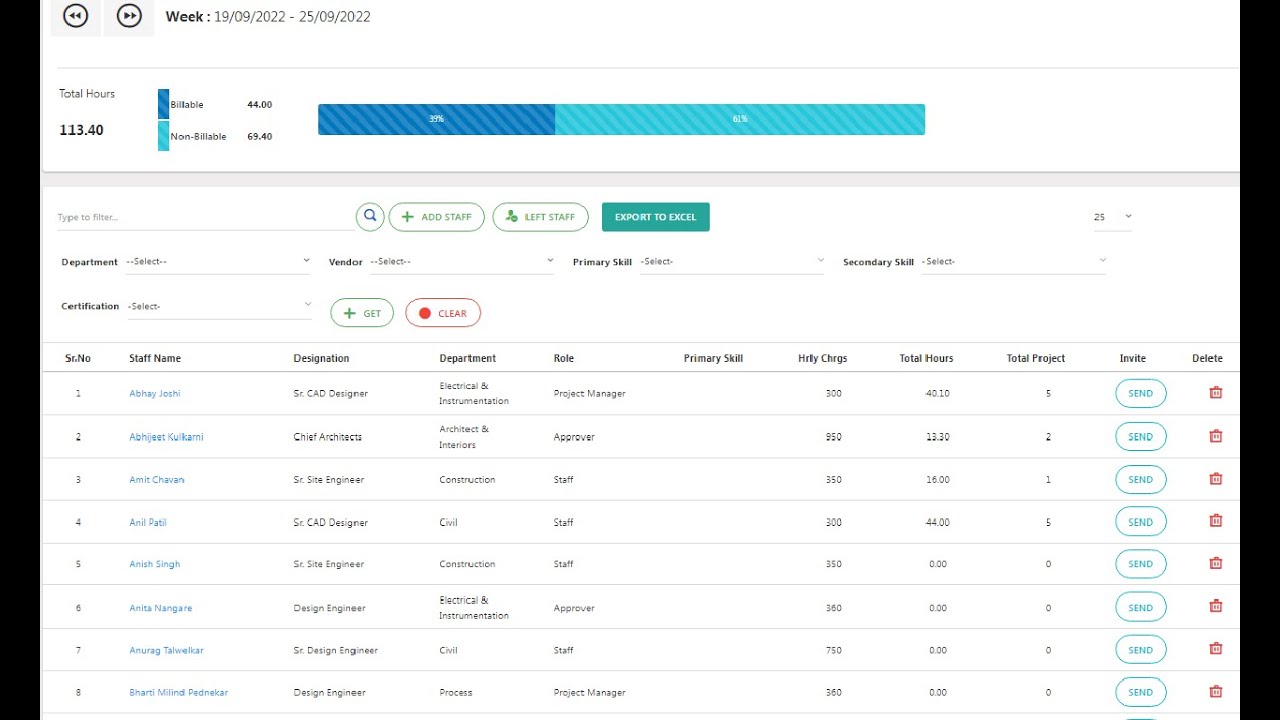Click the 13.30 total hours cell

[938, 437]
